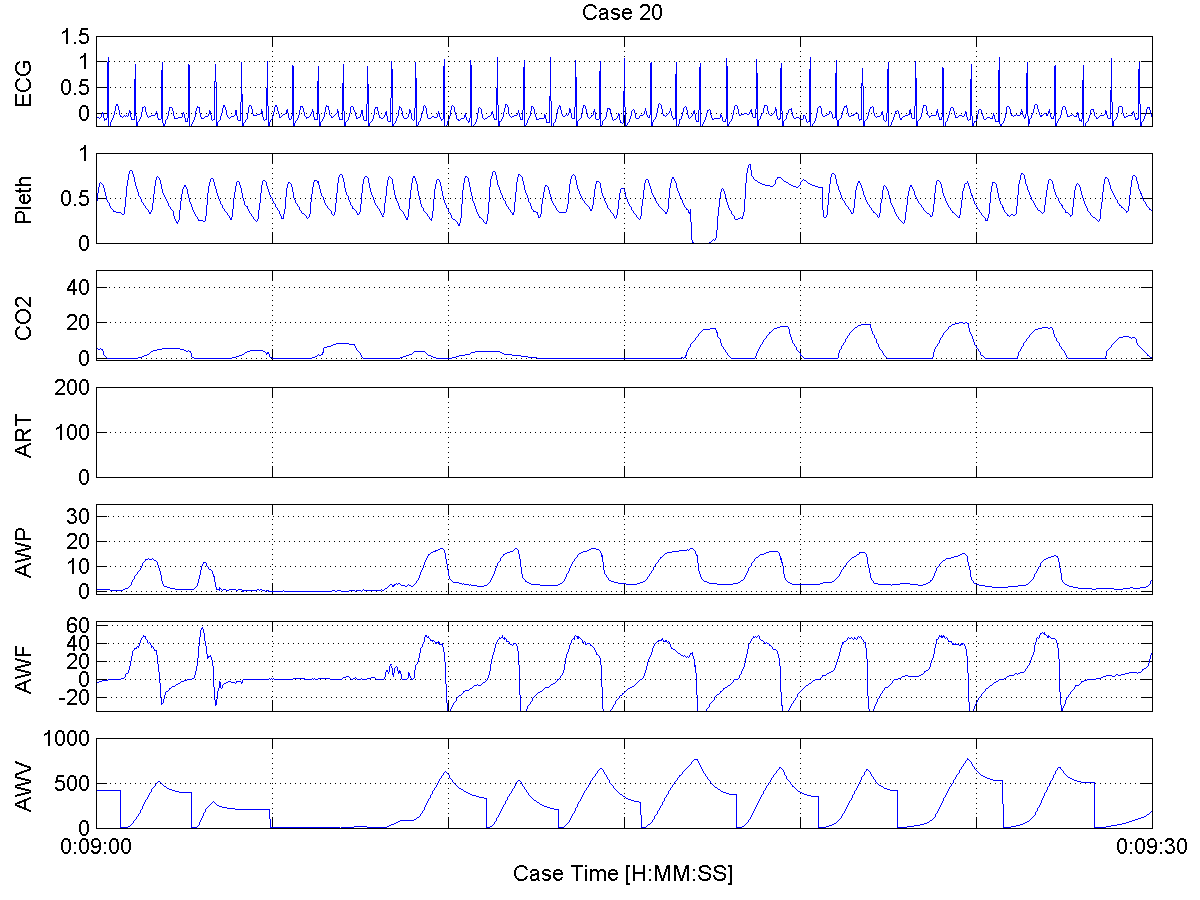The width and height of the screenshot is (1200, 900).
Task: Click the 500 tick on AWV axis
Action: [x=74, y=783]
